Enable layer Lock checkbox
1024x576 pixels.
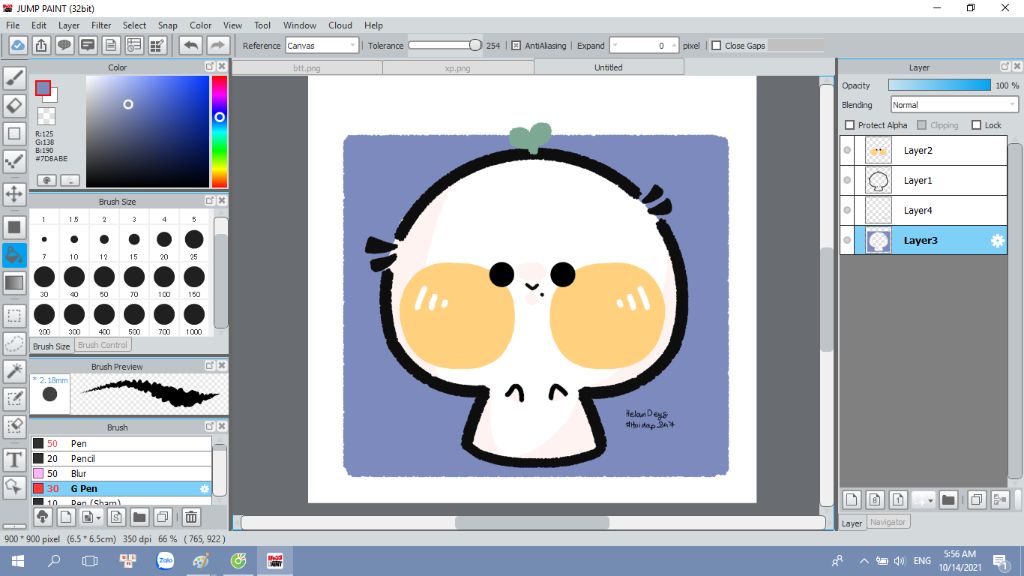point(976,125)
